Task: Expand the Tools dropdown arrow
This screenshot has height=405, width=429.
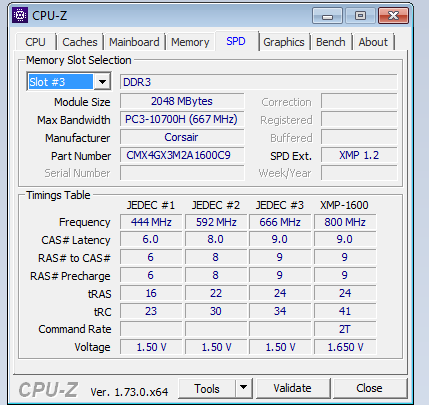Action: tap(244, 388)
